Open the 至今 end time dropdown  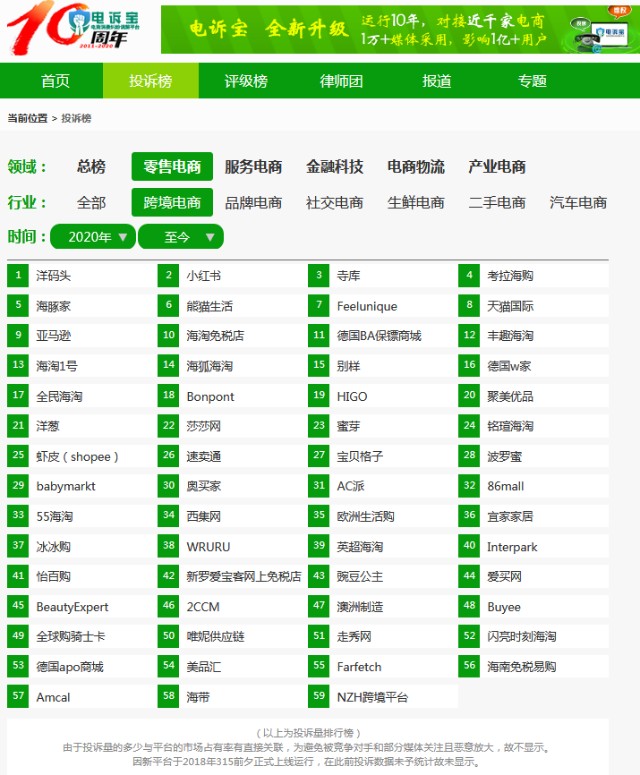181,237
